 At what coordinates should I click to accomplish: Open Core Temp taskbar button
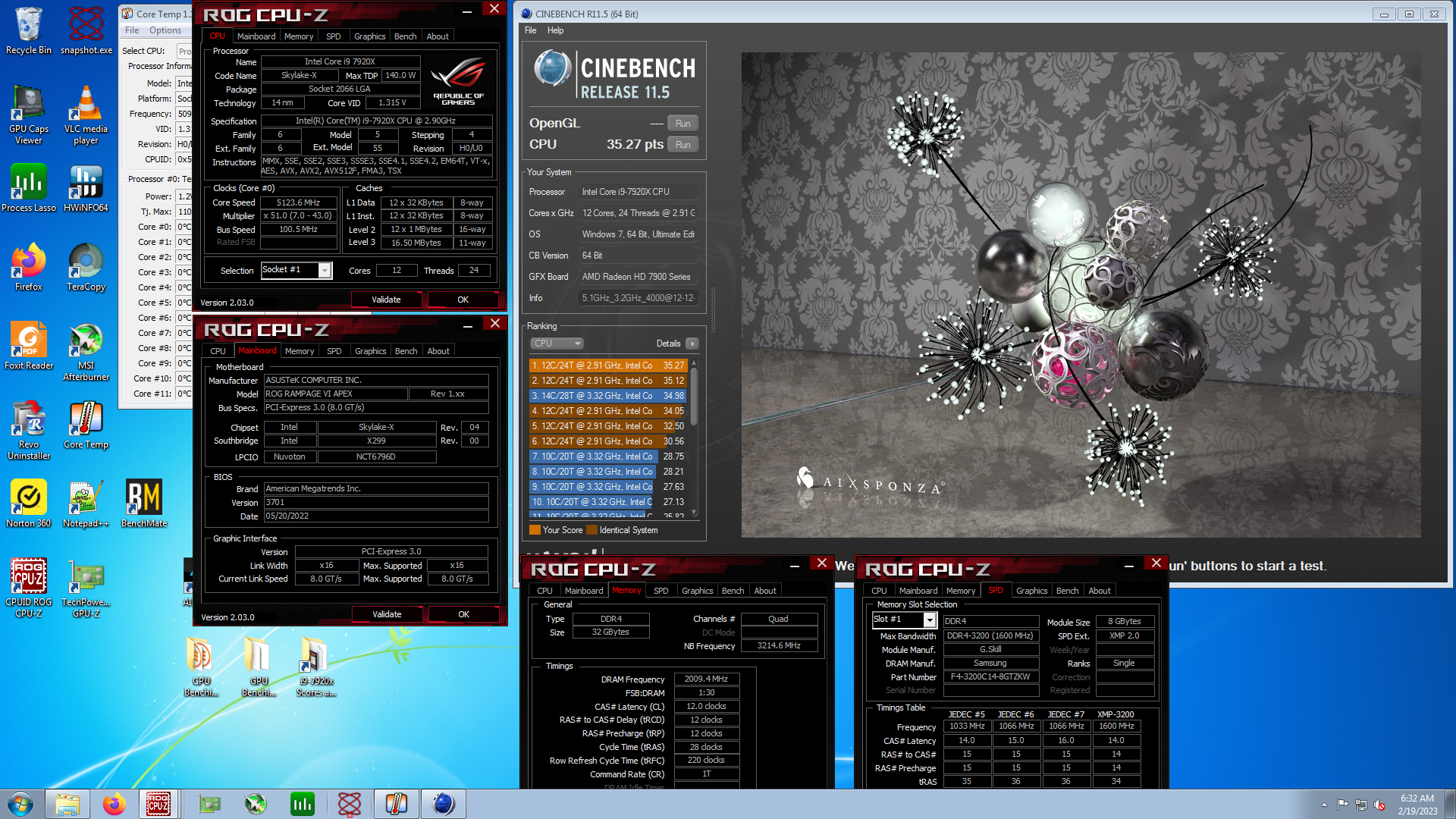396,804
